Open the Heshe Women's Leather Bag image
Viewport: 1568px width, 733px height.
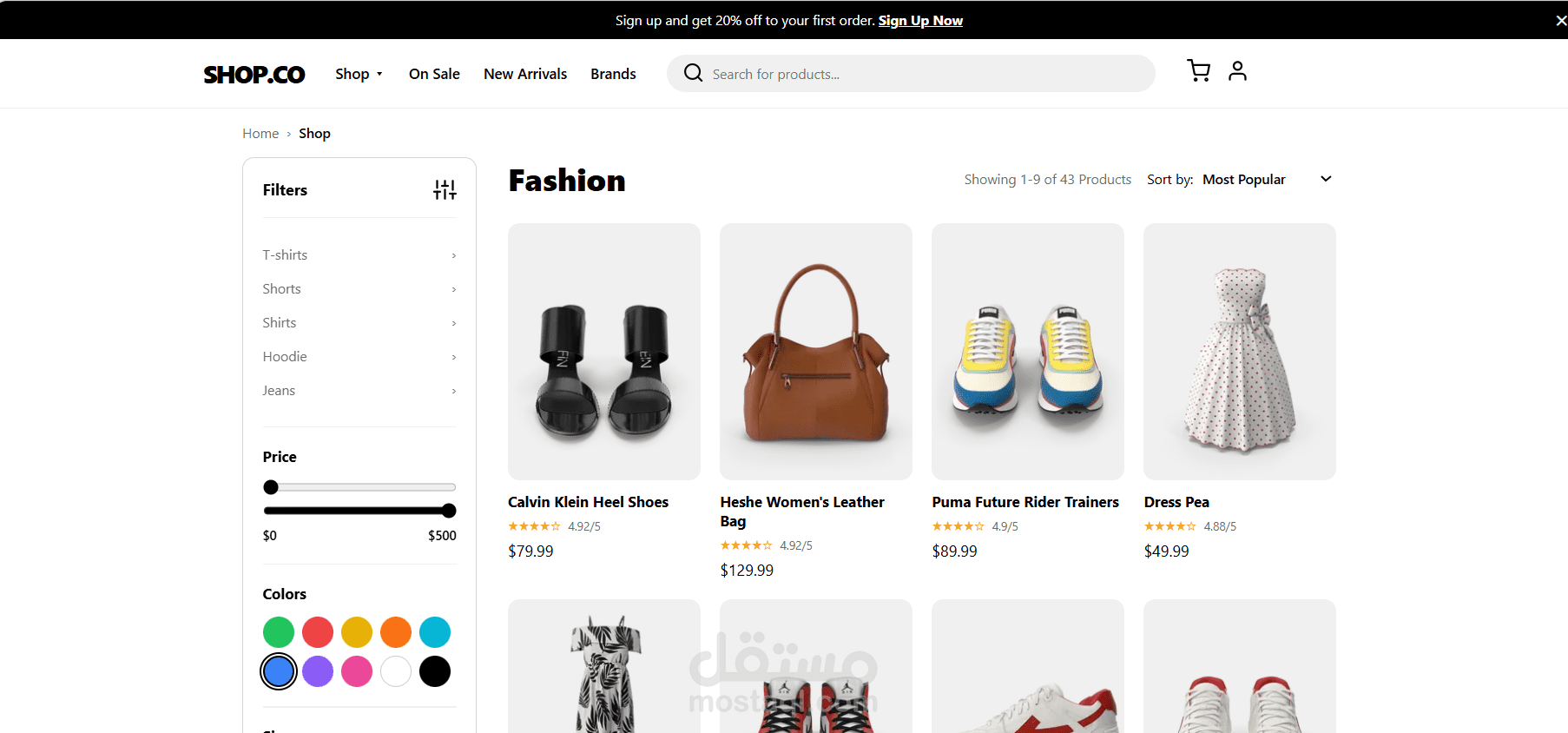click(816, 352)
